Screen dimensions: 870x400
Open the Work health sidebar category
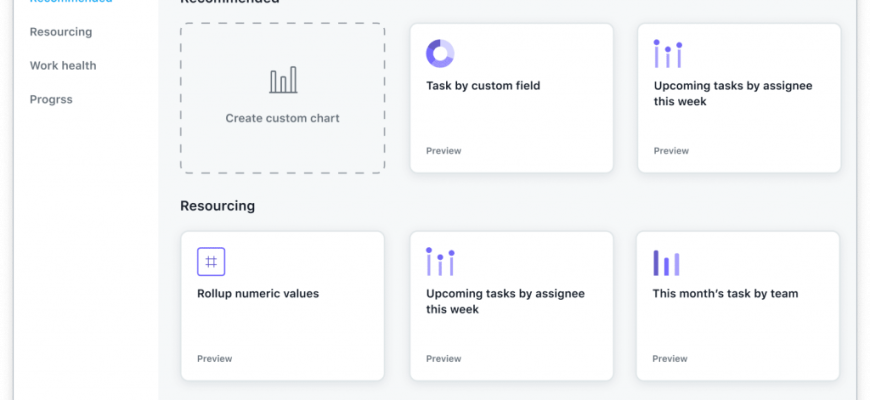pyautogui.click(x=63, y=66)
